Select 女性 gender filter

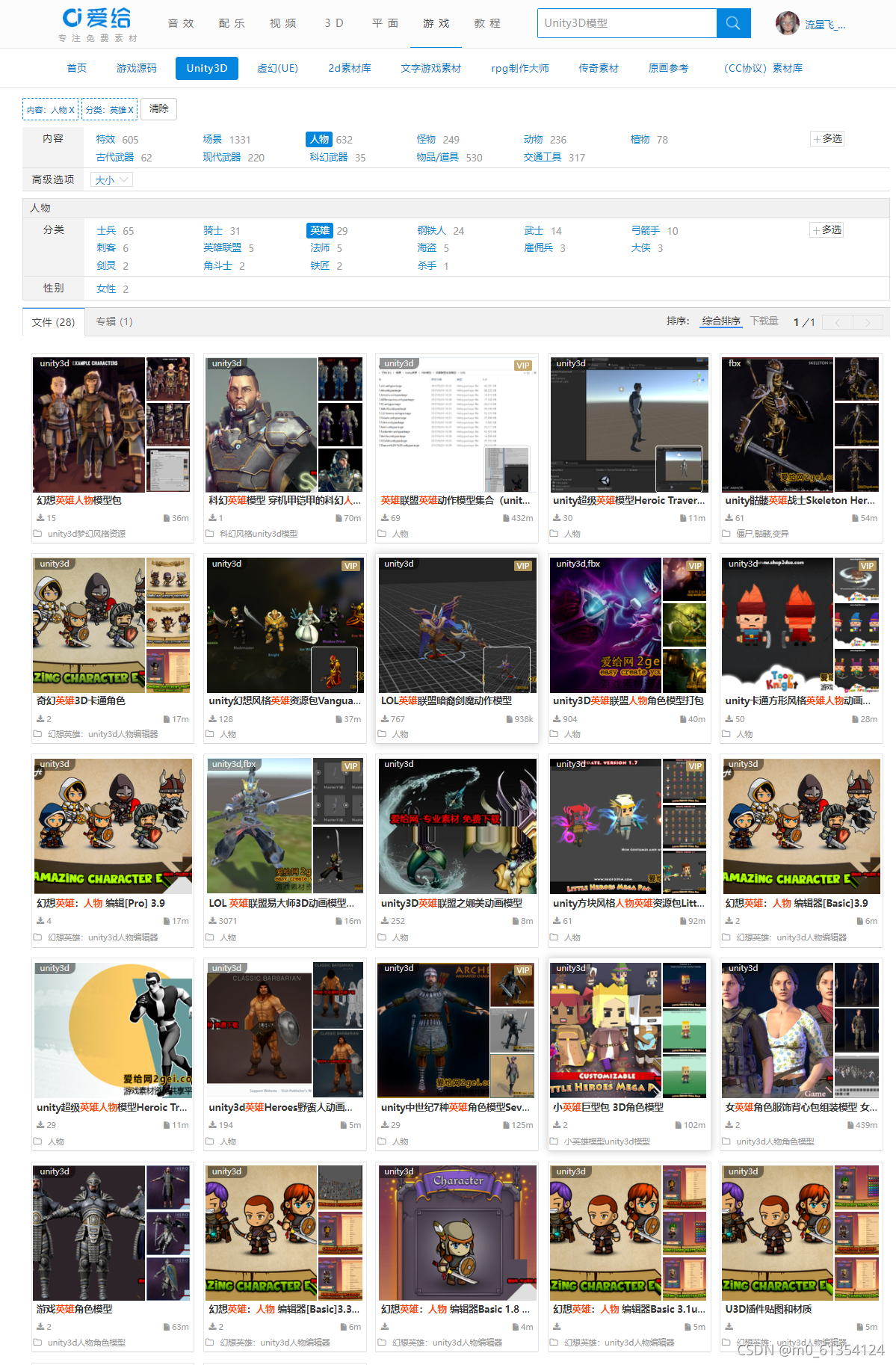pyautogui.click(x=106, y=289)
